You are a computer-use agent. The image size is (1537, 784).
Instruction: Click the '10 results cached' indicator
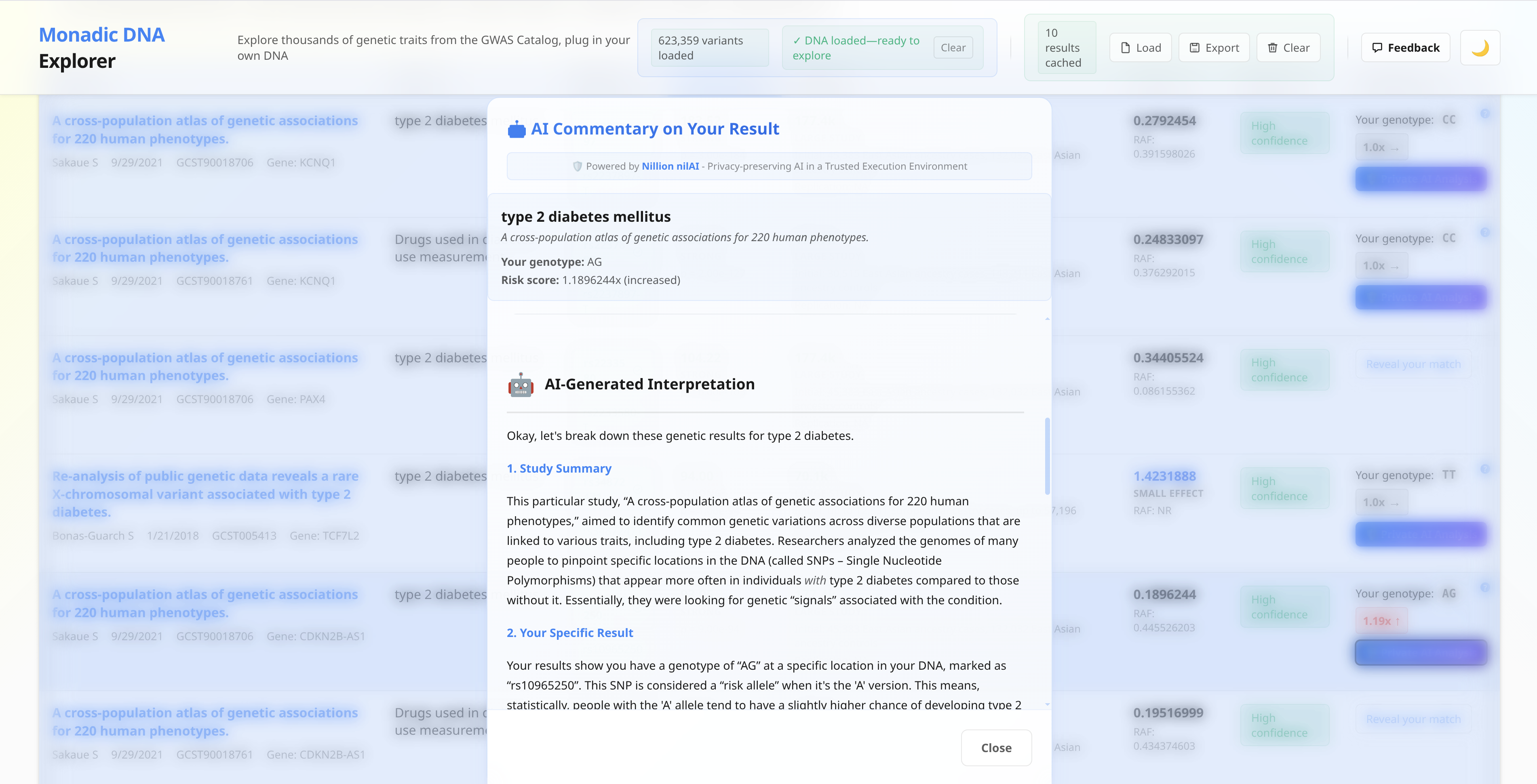pyautogui.click(x=1063, y=48)
